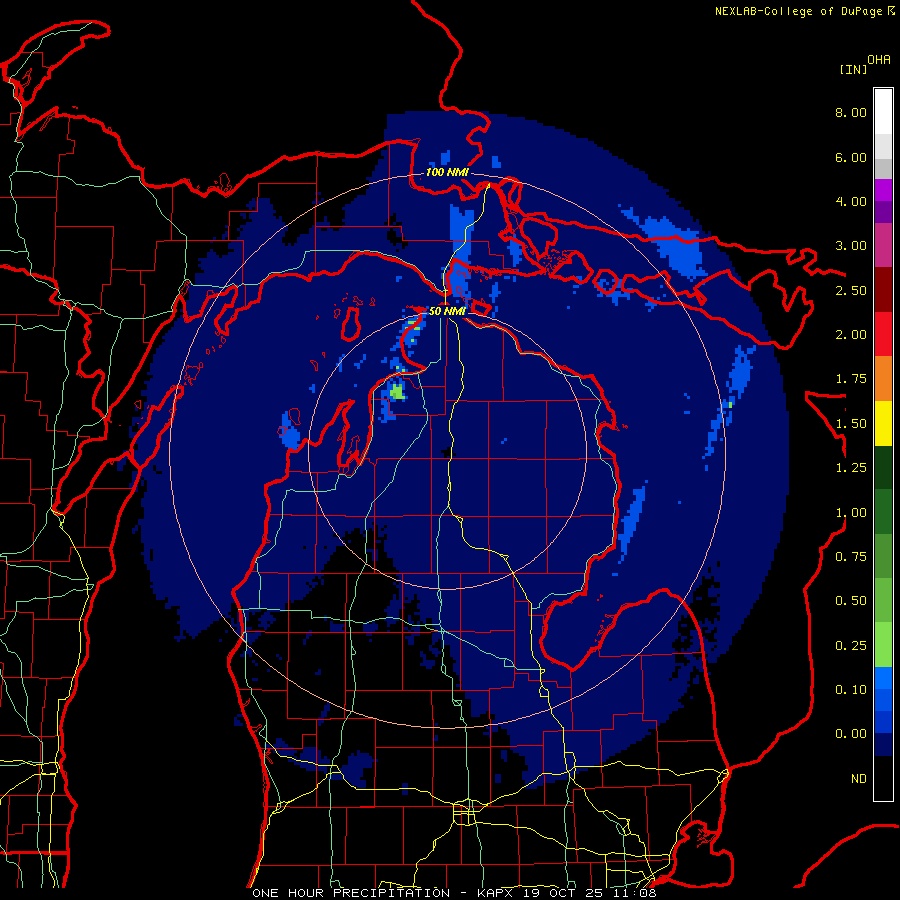Click the 8.00 legend value

[851, 112]
